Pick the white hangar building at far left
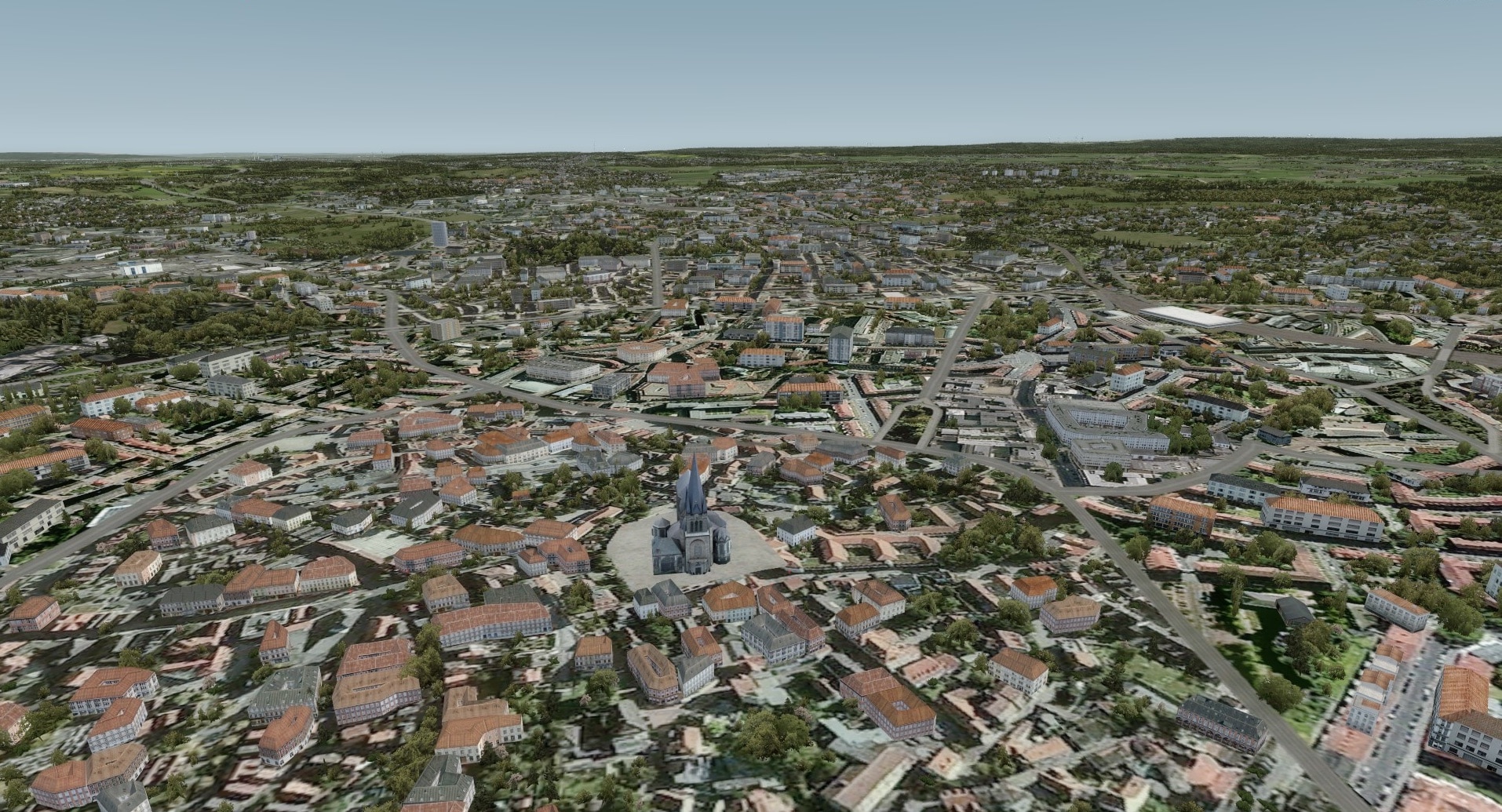The image size is (1502, 812). [x=140, y=268]
